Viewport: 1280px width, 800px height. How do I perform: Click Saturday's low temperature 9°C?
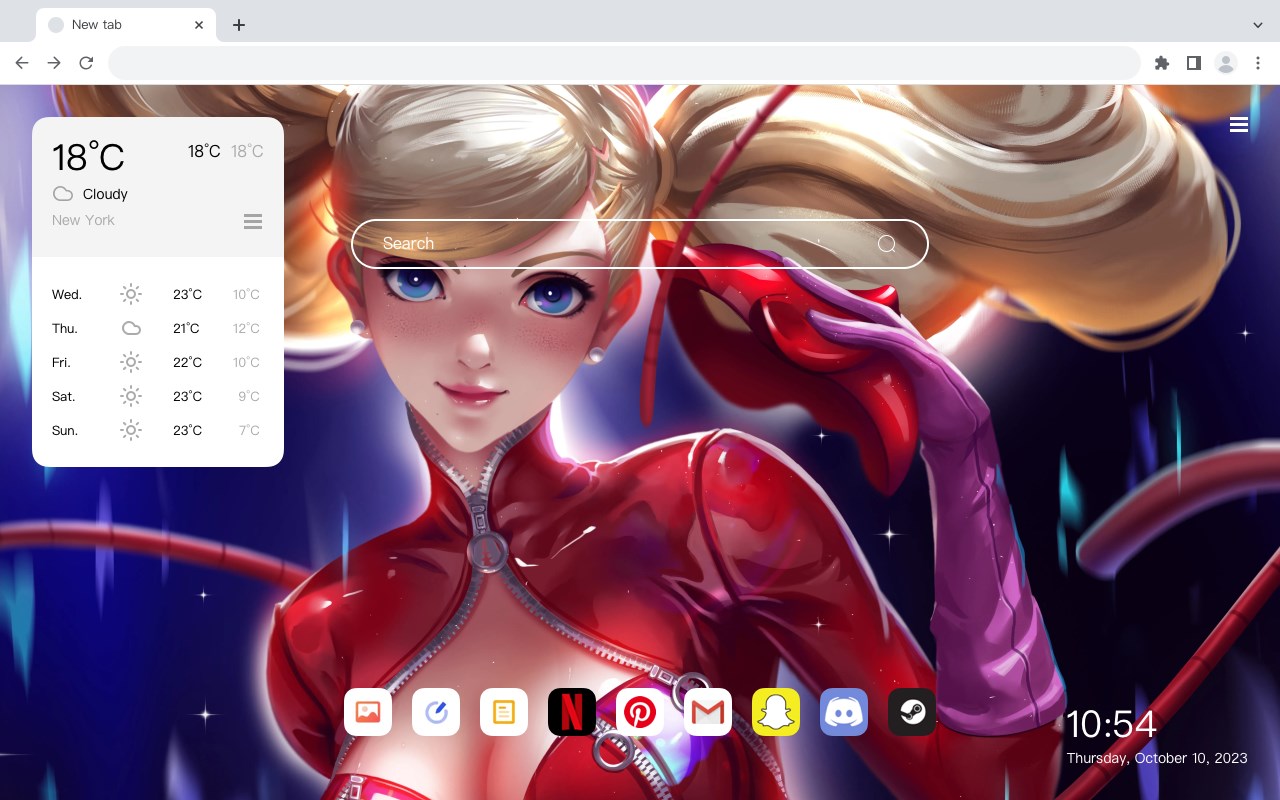(x=249, y=396)
